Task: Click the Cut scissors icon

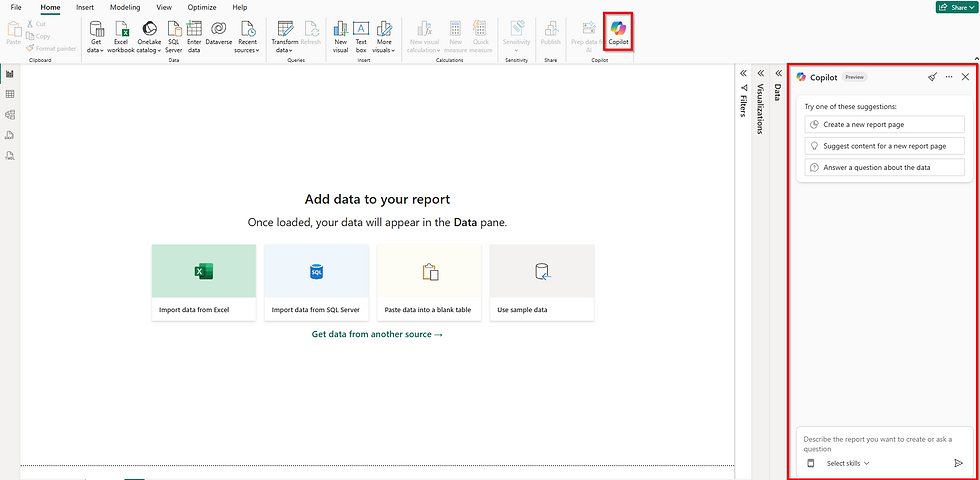Action: [38, 24]
